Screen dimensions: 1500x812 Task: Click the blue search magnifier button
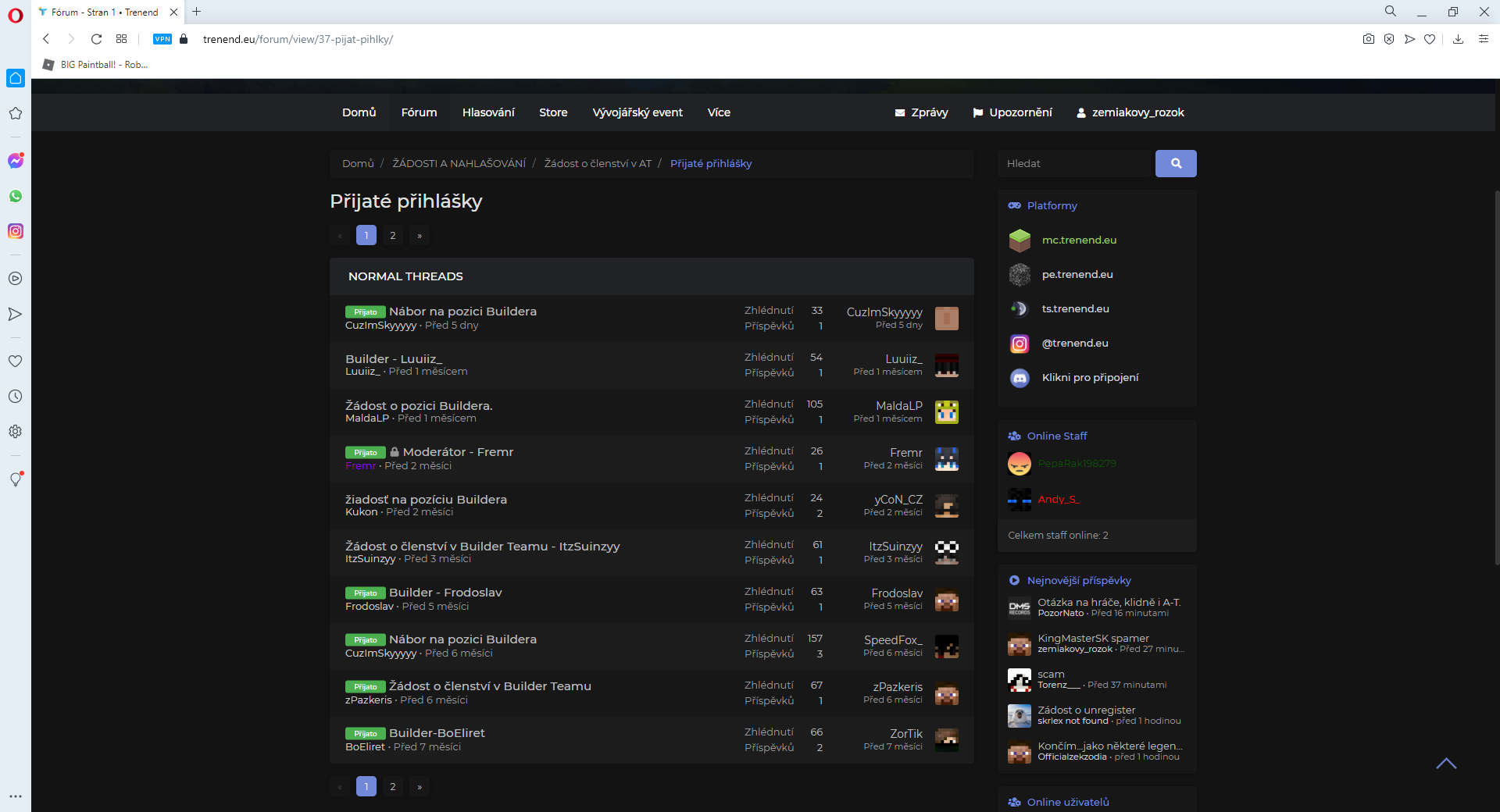tap(1175, 164)
